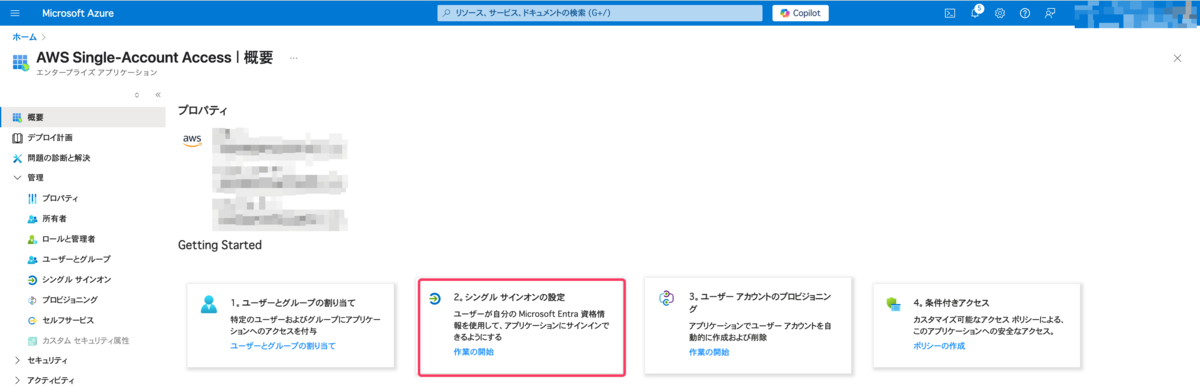Click card title 4. 条件付きアクセス
The image size is (1200, 386).
952,302
